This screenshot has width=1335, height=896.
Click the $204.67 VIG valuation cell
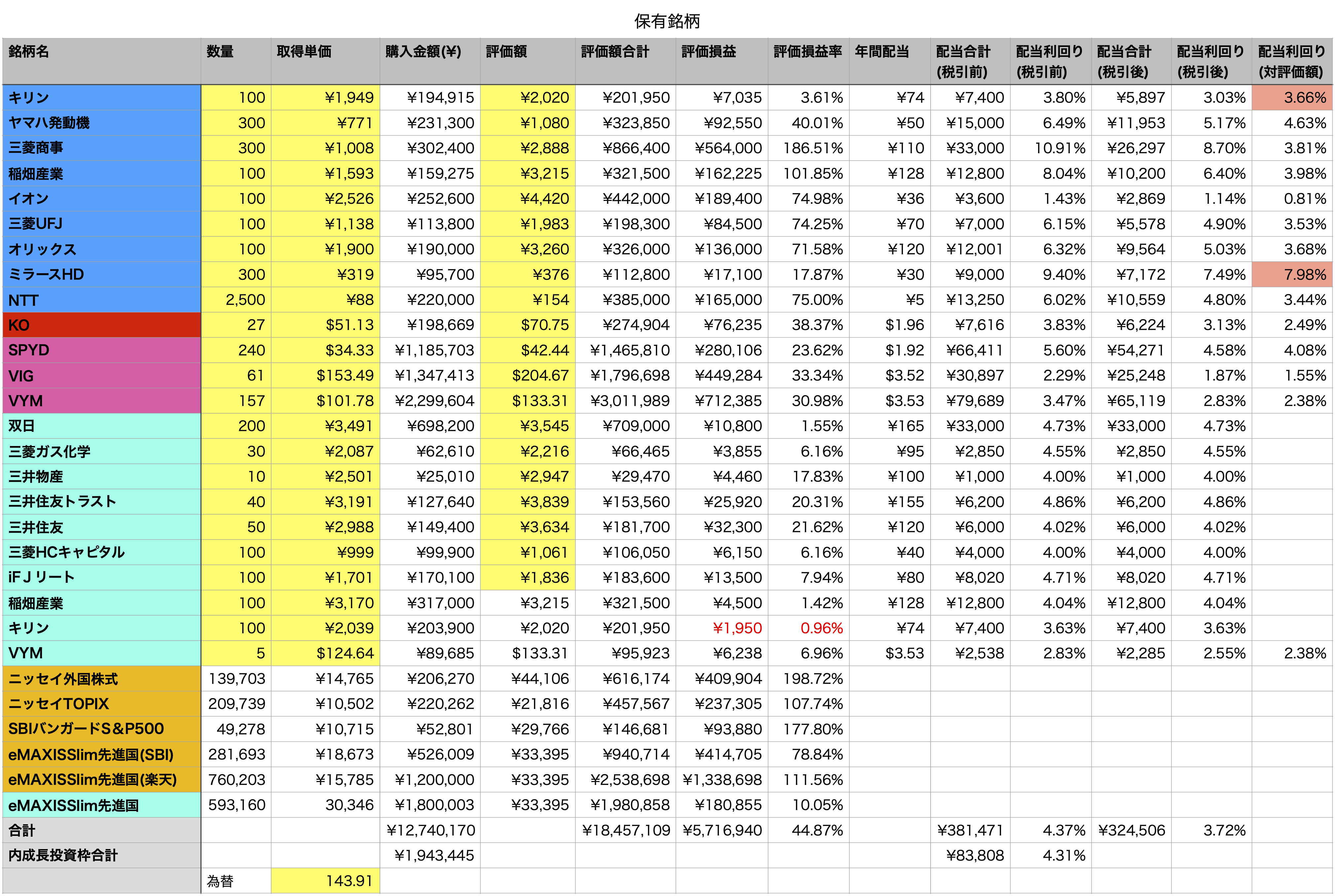[x=527, y=375]
